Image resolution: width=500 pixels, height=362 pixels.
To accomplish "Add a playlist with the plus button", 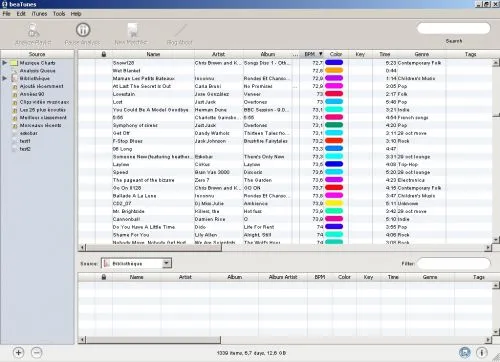I will tap(19, 353).
